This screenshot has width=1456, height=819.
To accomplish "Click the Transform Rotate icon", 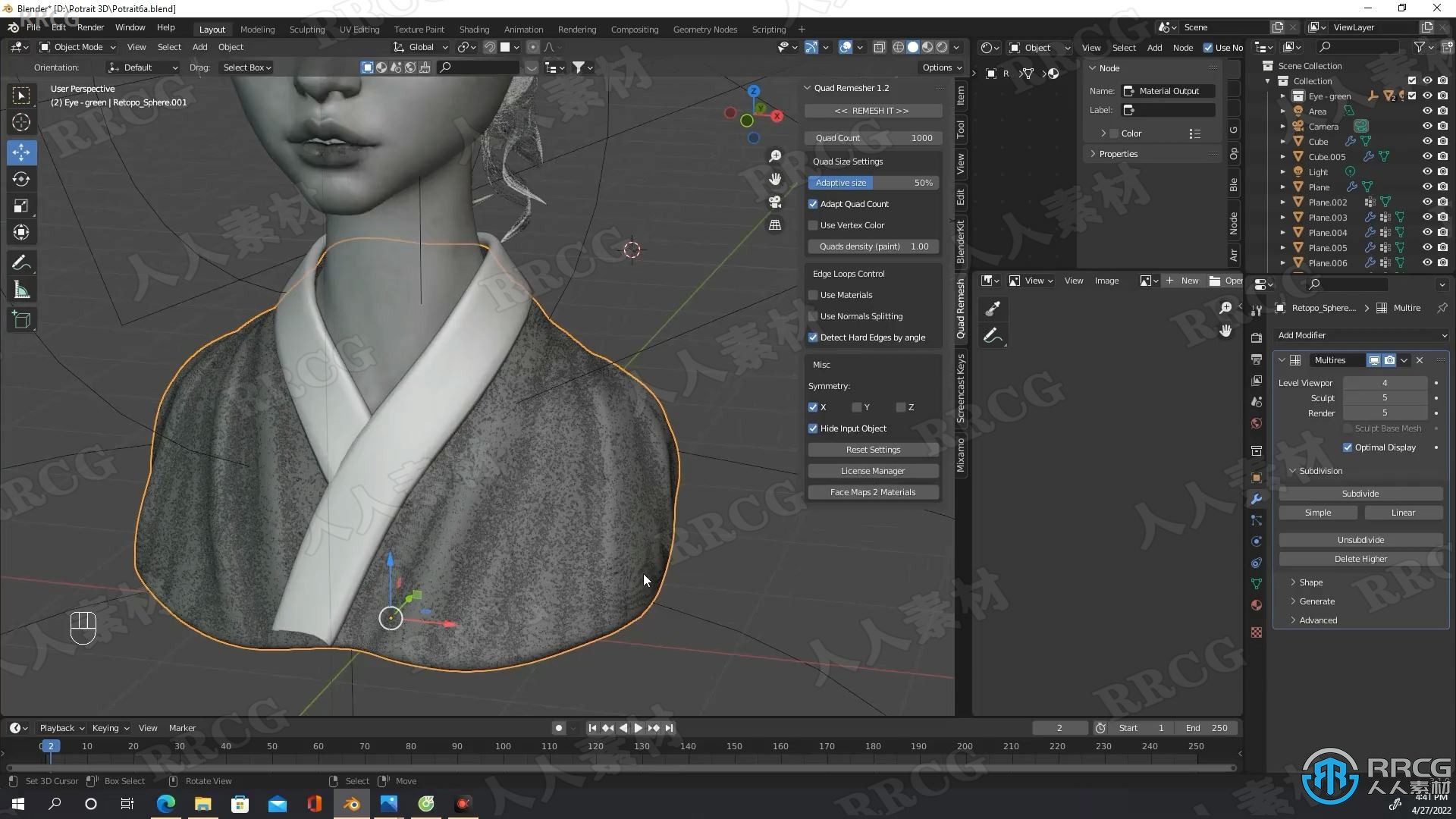I will (x=21, y=178).
